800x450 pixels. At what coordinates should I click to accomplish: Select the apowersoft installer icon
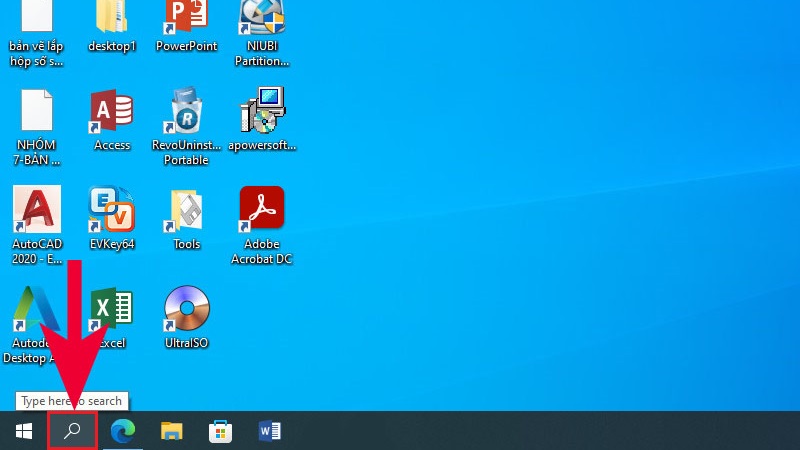(x=262, y=110)
